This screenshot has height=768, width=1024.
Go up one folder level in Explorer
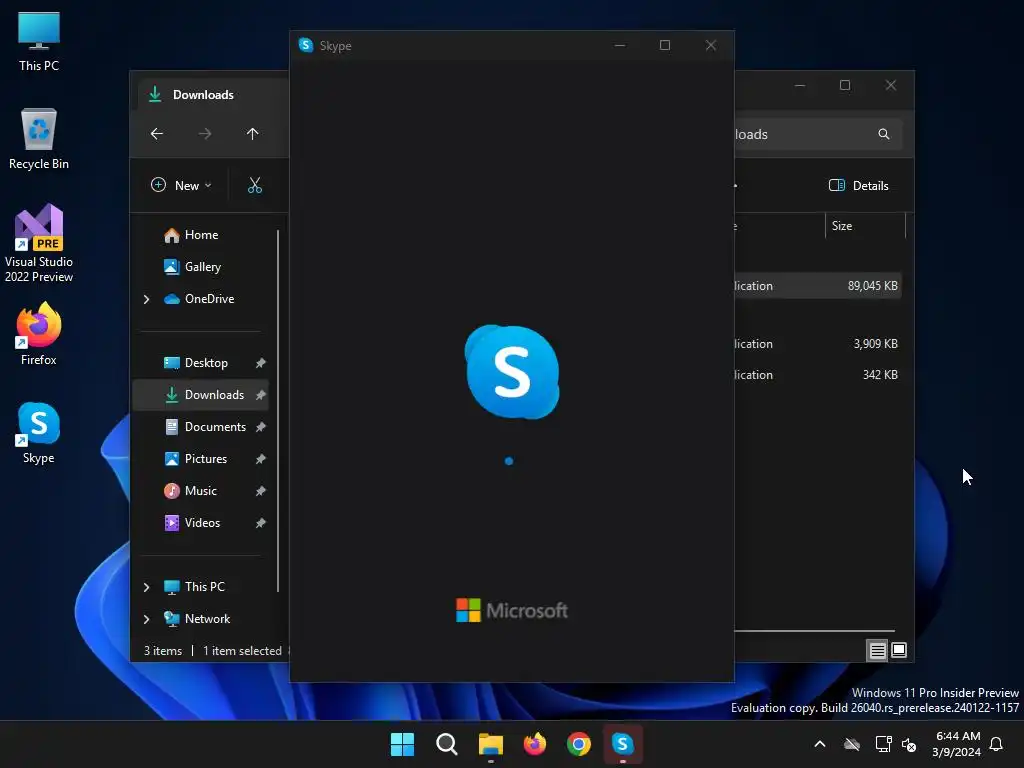[x=252, y=134]
